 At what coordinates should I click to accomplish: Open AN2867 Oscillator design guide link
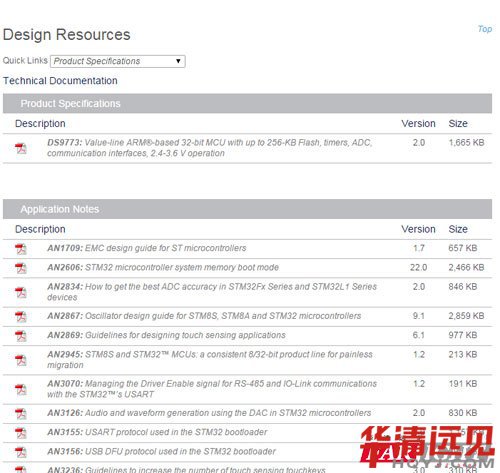(204, 316)
